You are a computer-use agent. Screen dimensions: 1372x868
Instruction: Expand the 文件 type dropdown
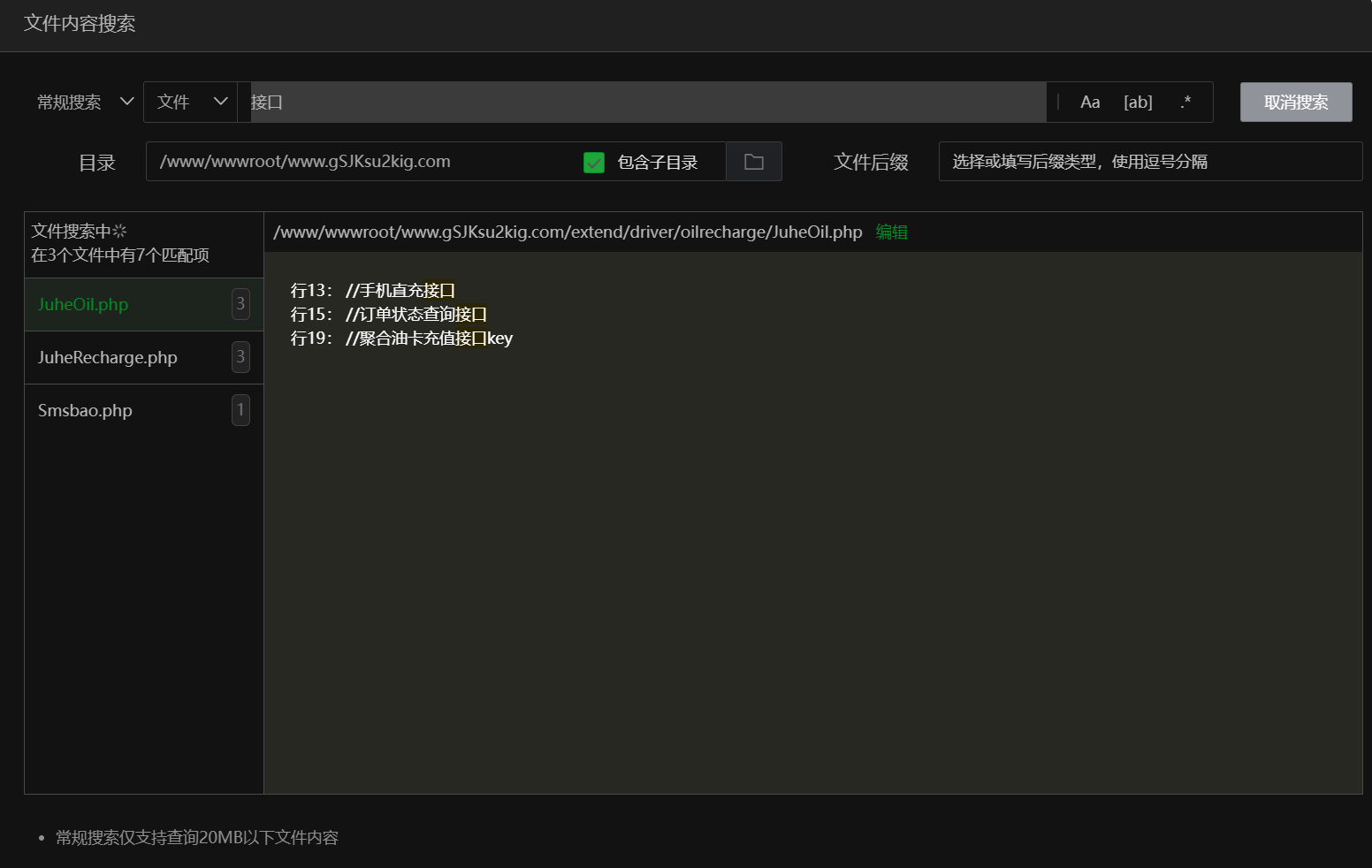tap(191, 103)
